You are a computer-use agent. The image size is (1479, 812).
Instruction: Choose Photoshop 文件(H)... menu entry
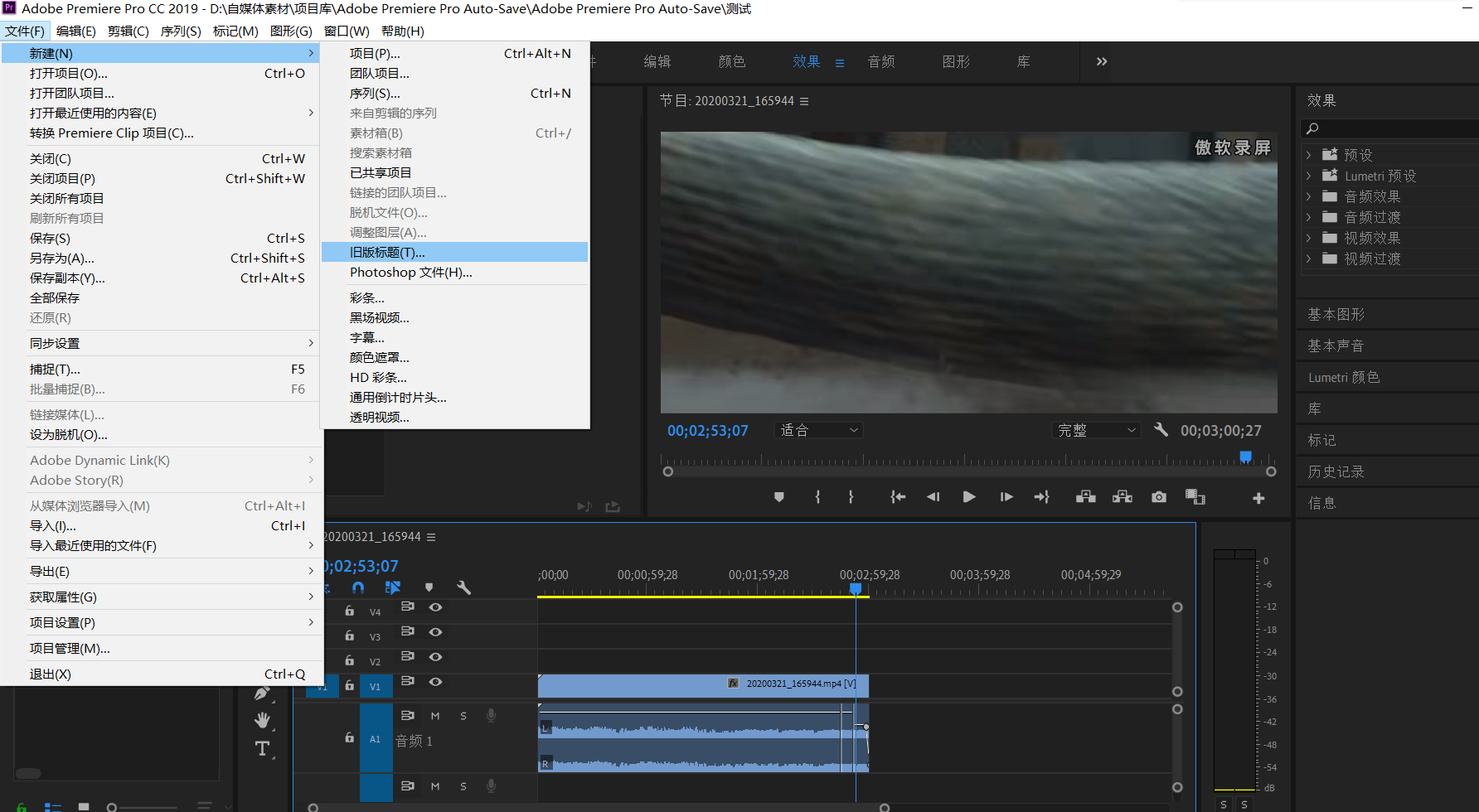(455, 273)
